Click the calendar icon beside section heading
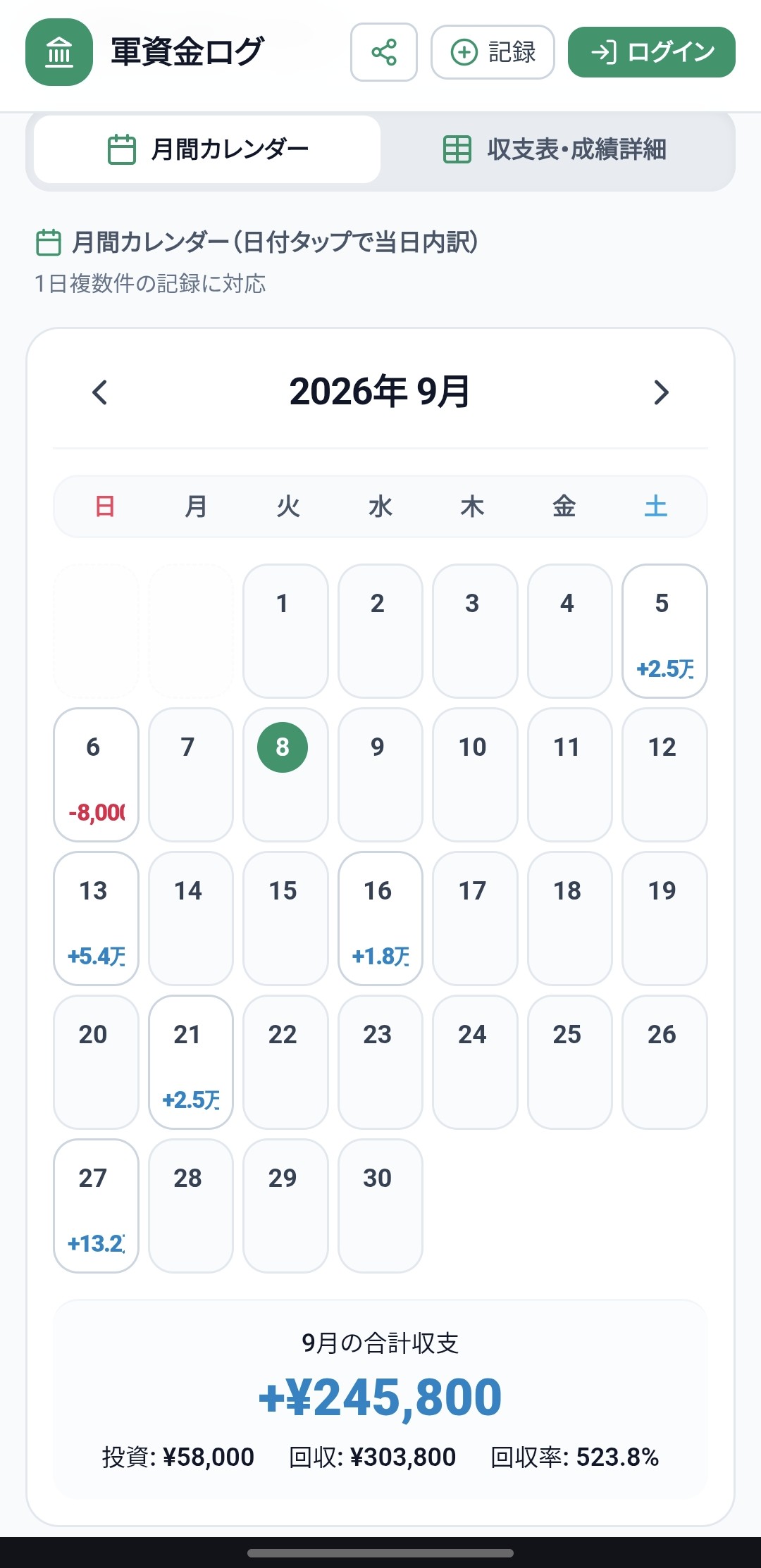The image size is (761, 1568). 49,242
